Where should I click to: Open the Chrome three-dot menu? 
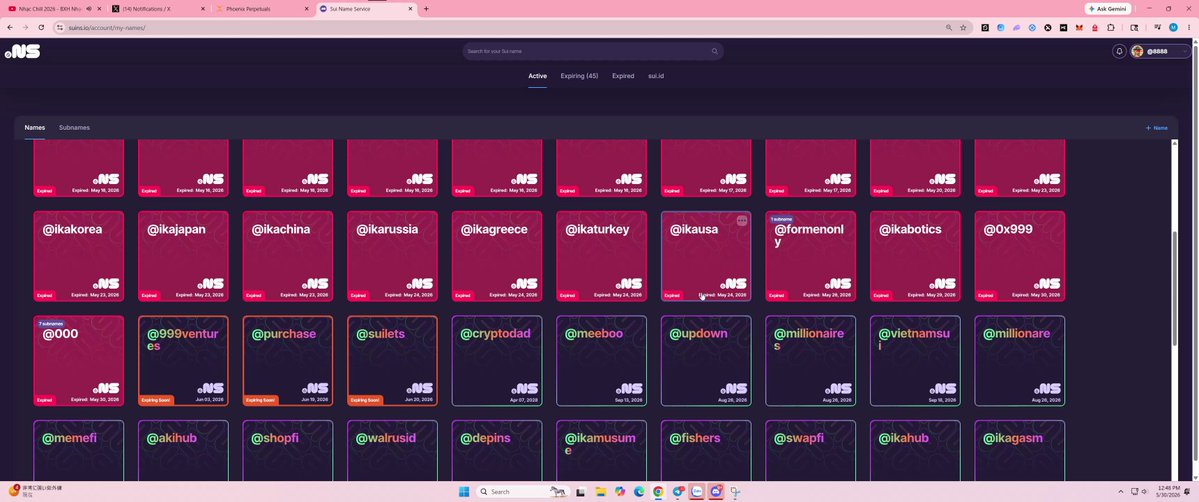1189,28
